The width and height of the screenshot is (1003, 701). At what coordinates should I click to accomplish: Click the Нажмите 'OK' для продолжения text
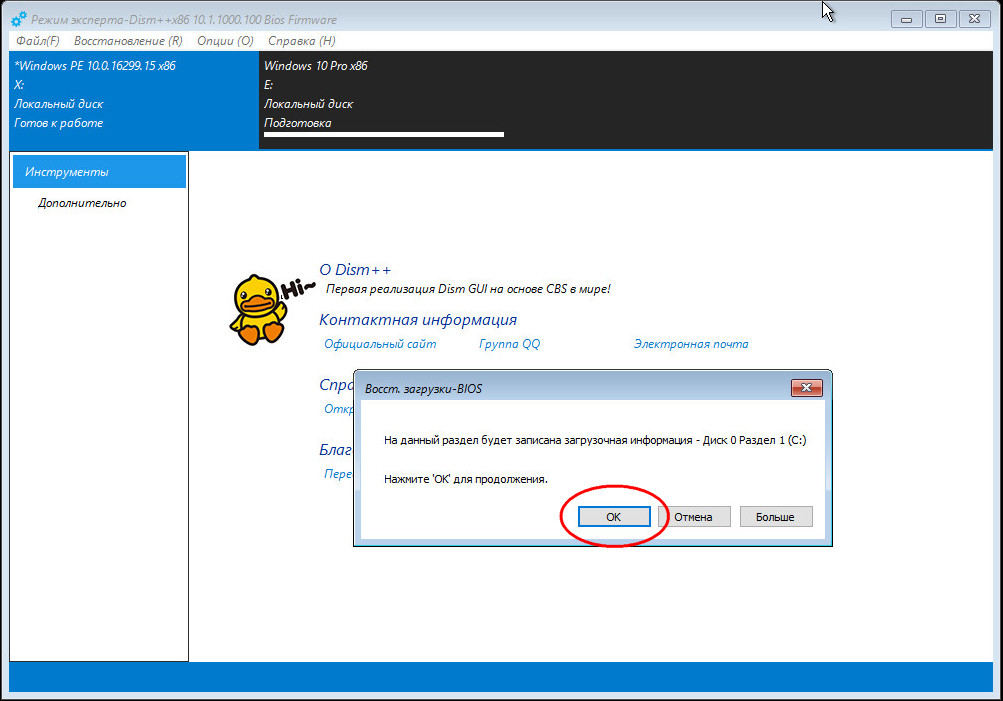point(466,479)
